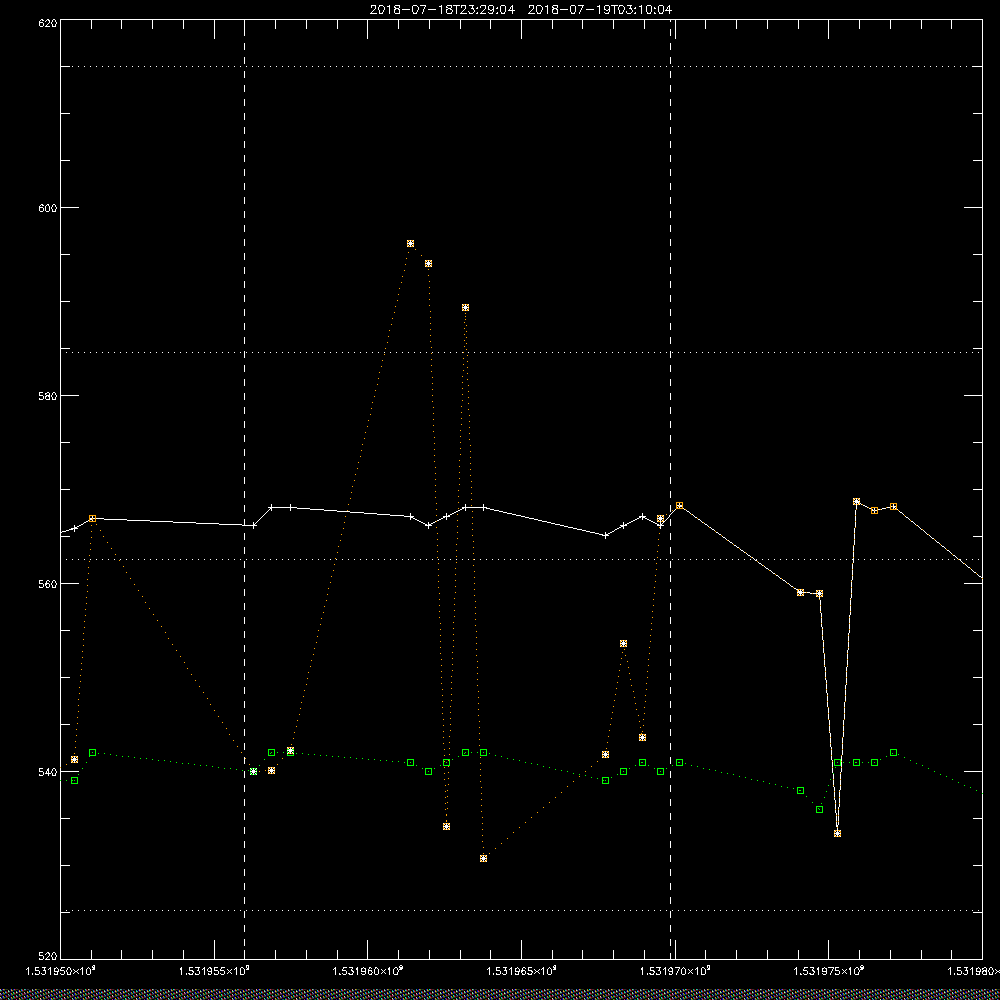Select the y-axis label 520

click(47, 957)
